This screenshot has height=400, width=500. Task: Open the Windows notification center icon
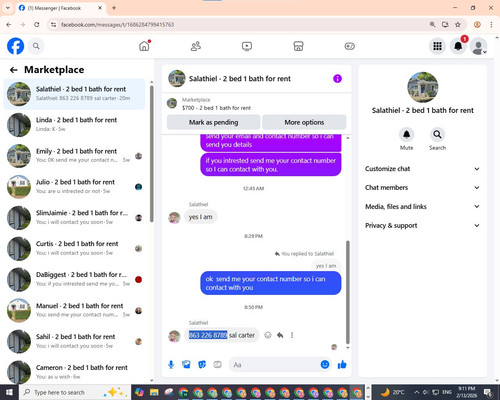point(489,392)
